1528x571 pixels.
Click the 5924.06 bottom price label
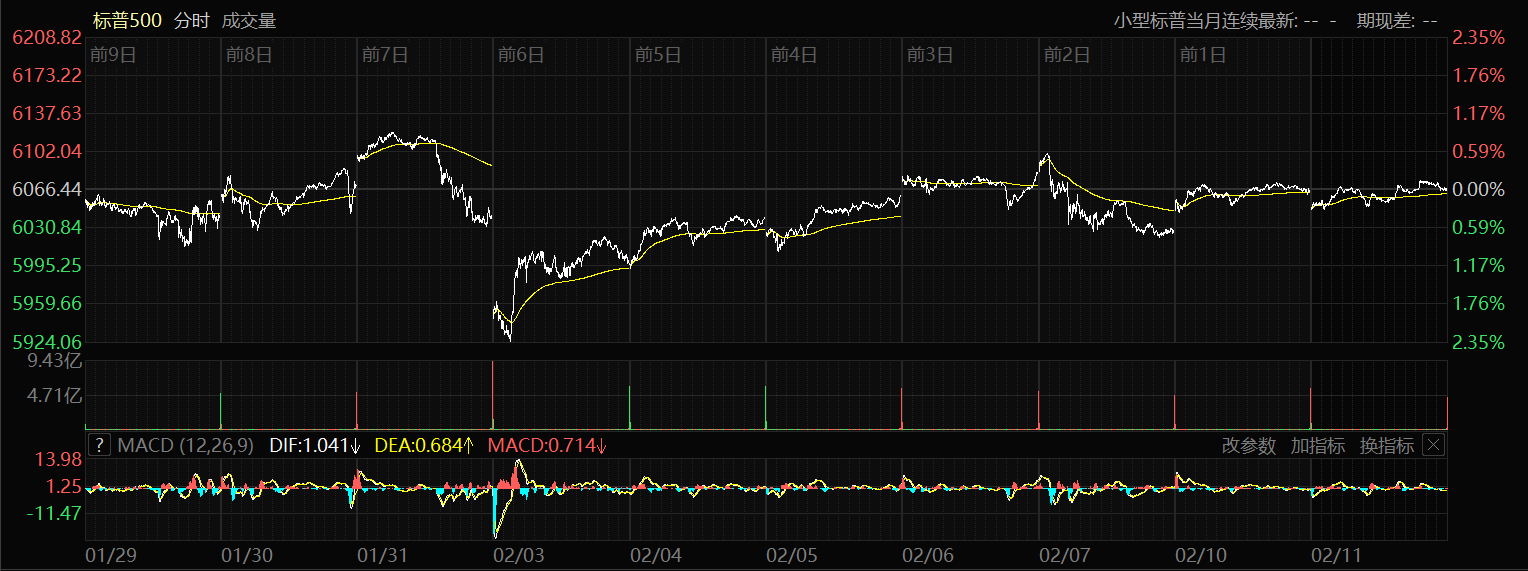coord(46,342)
